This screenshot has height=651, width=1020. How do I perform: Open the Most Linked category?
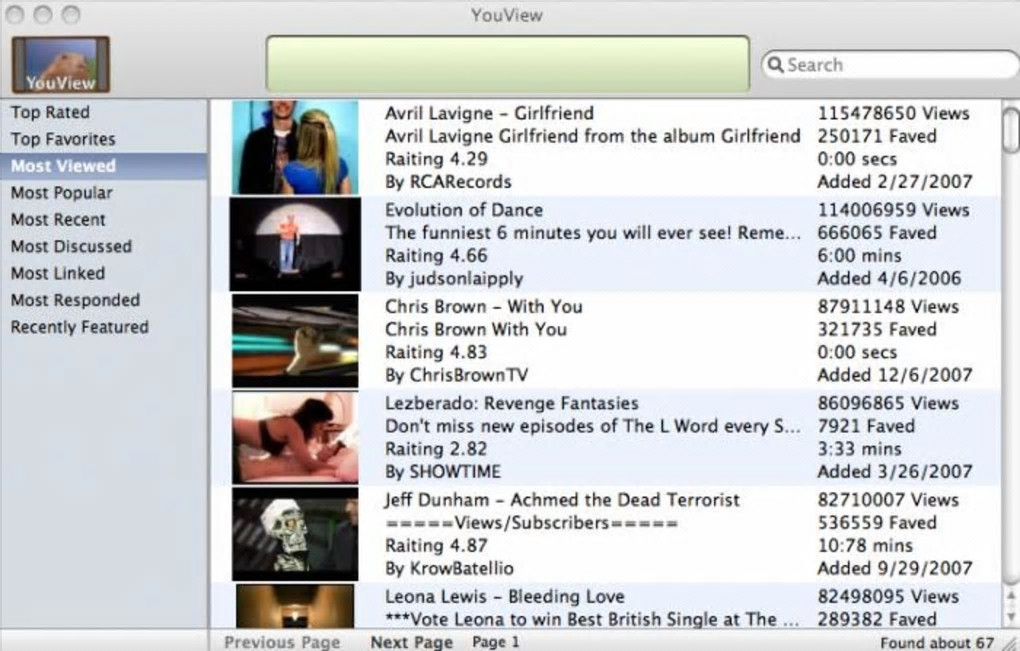point(58,273)
